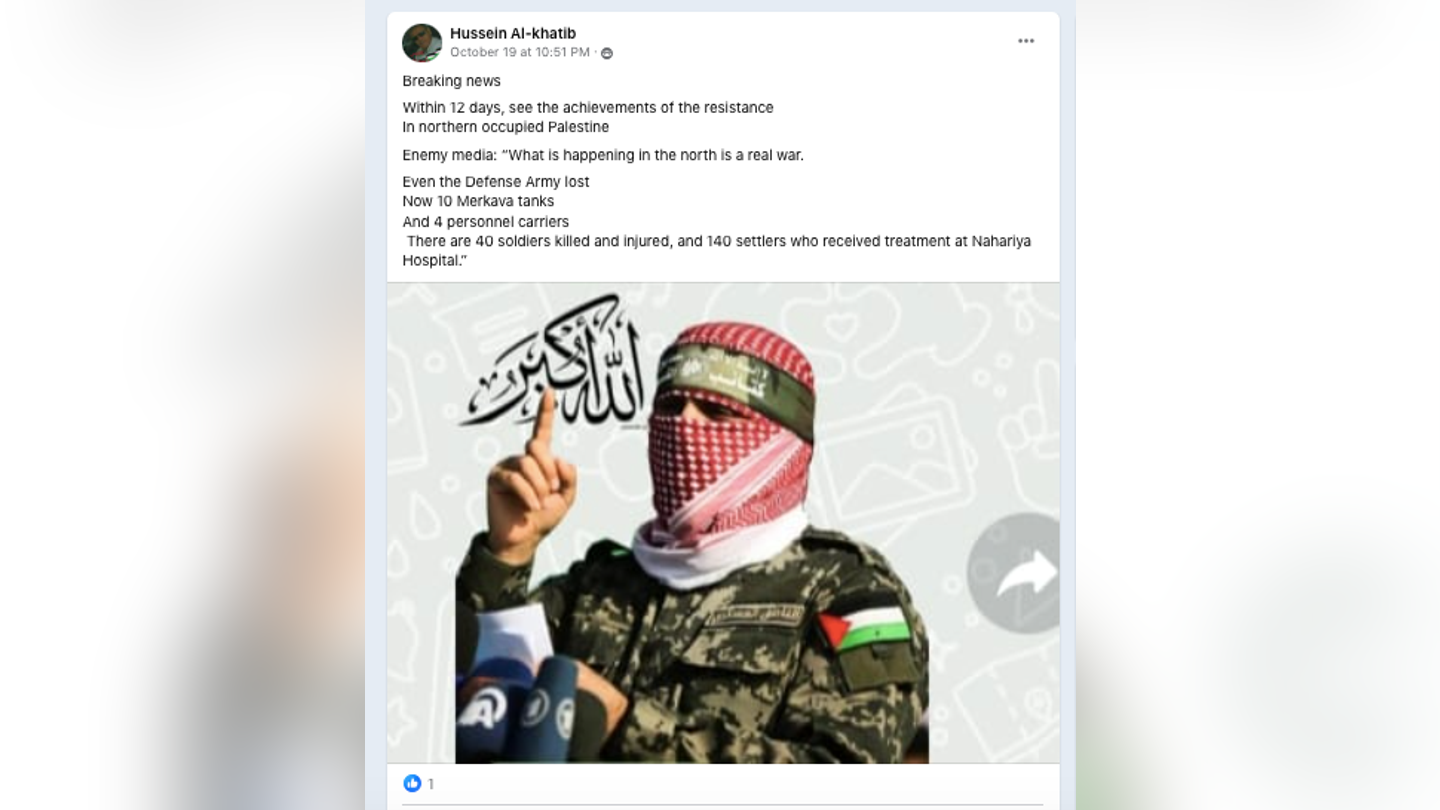Click the "Enemy media" quote line
Viewport: 1440px width, 810px height.
[603, 155]
